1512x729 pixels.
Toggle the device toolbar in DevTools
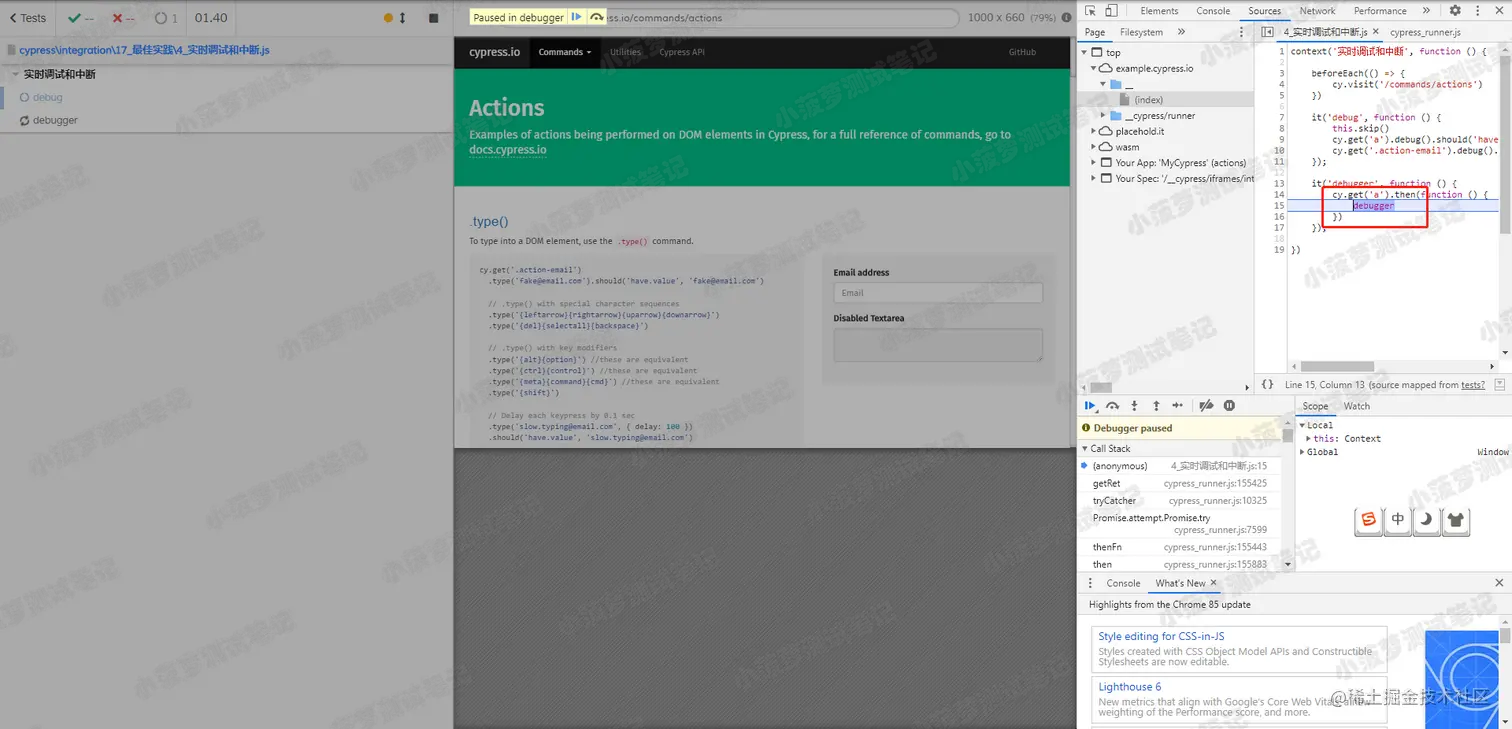pos(1111,11)
